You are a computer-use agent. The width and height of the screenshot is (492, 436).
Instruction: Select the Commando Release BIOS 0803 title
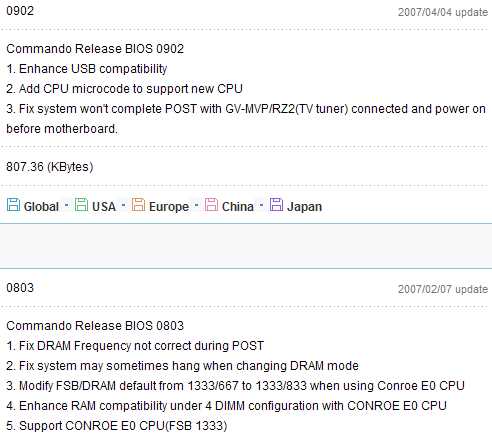(x=95, y=326)
